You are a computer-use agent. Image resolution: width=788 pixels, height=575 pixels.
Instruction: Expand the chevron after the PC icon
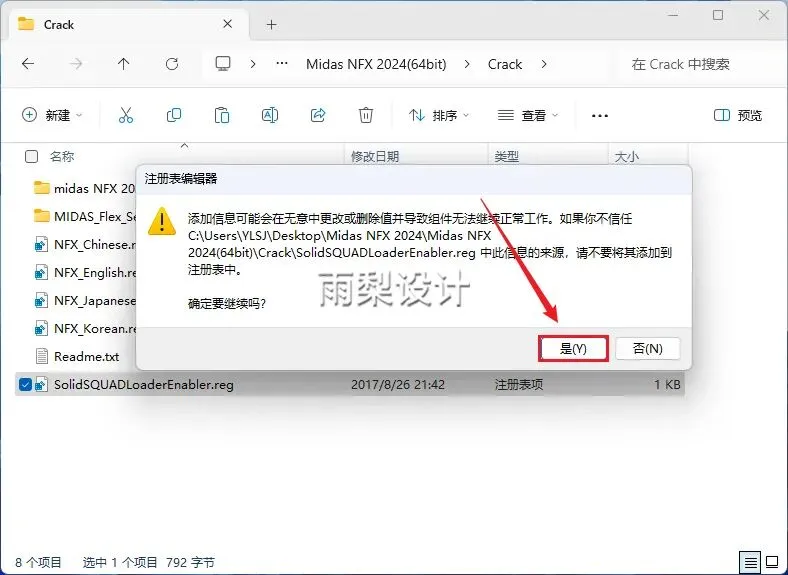tap(253, 64)
